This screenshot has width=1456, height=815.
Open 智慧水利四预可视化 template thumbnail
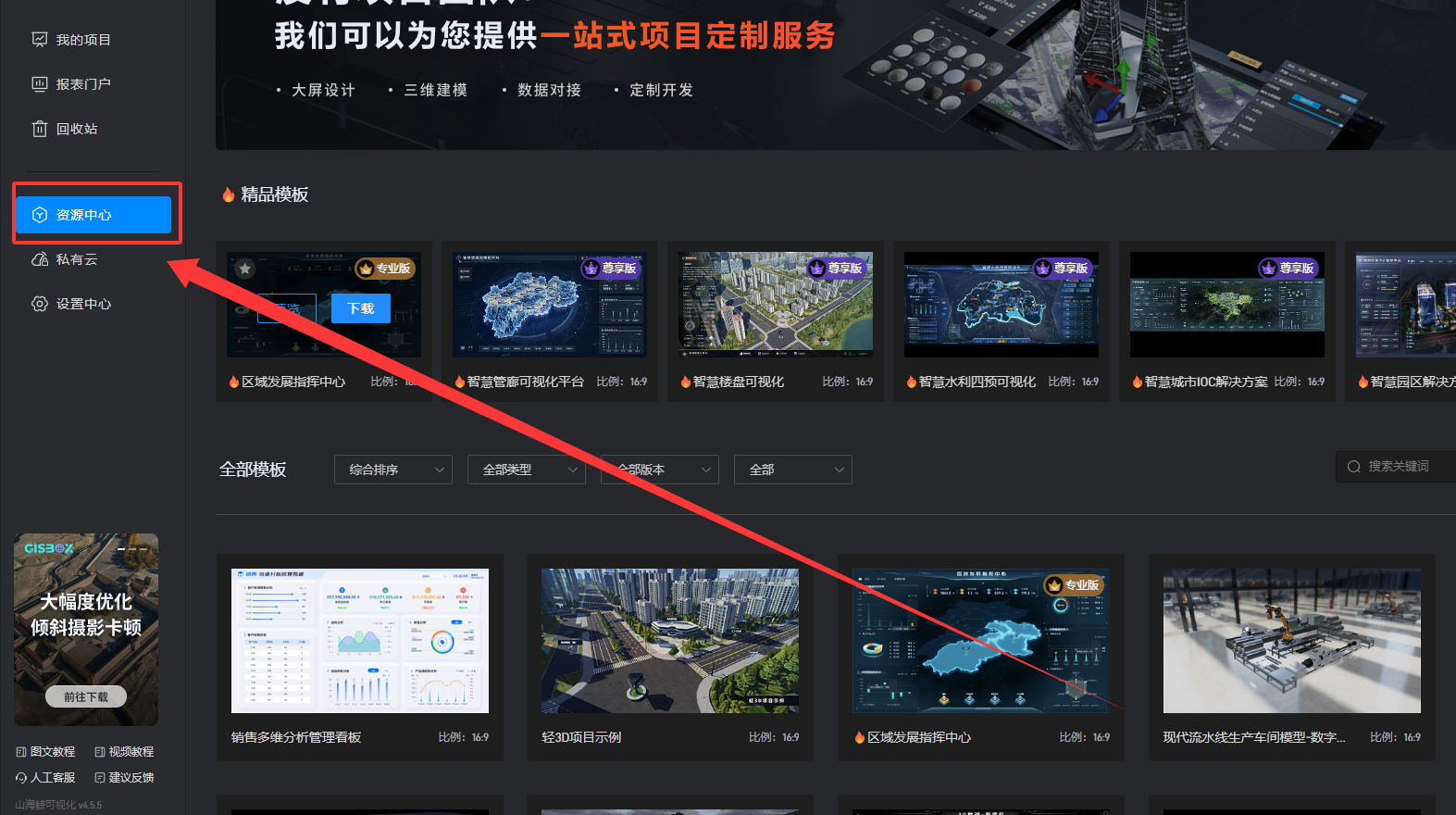[1002, 305]
